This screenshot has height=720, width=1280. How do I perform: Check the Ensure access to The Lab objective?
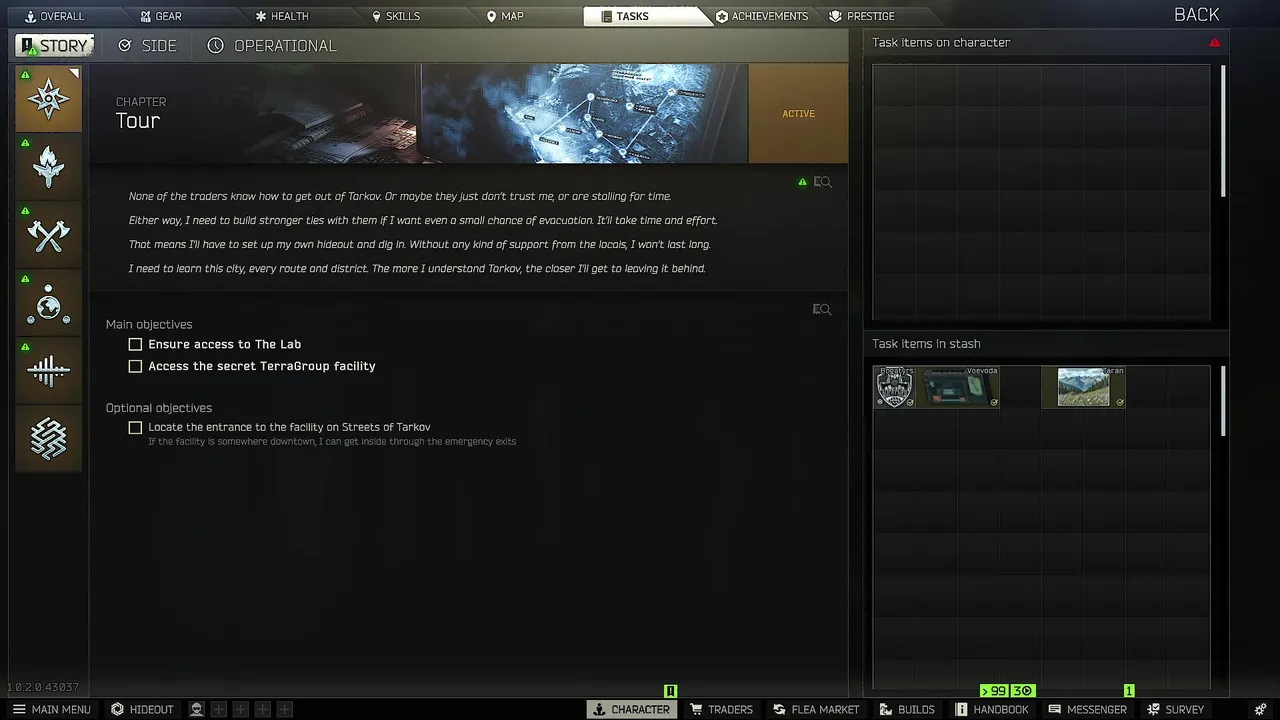coord(135,344)
